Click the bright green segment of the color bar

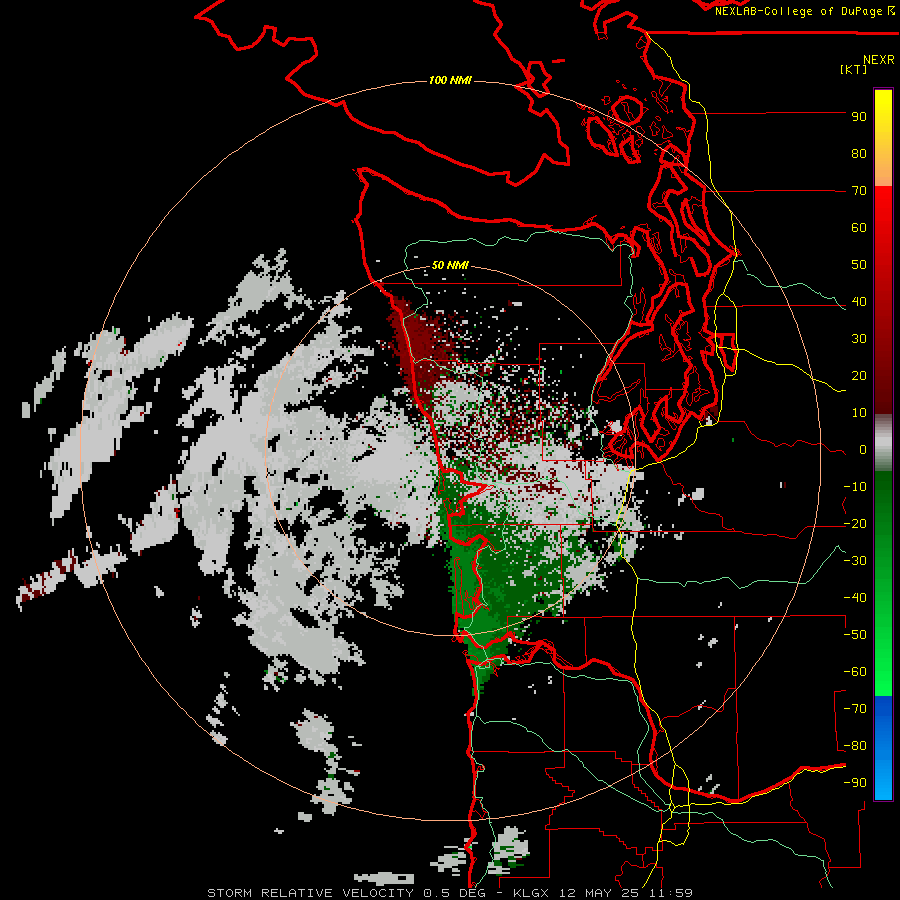(883, 584)
